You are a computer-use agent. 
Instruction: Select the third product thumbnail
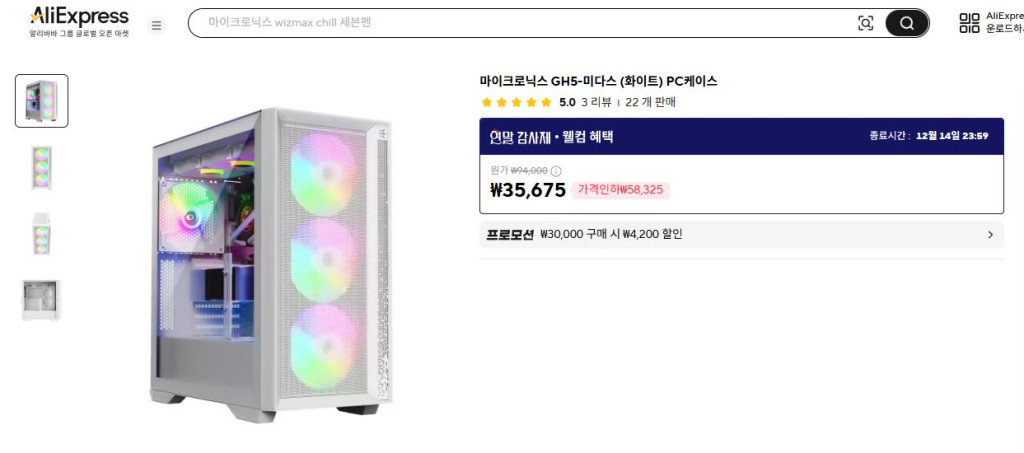(42, 233)
